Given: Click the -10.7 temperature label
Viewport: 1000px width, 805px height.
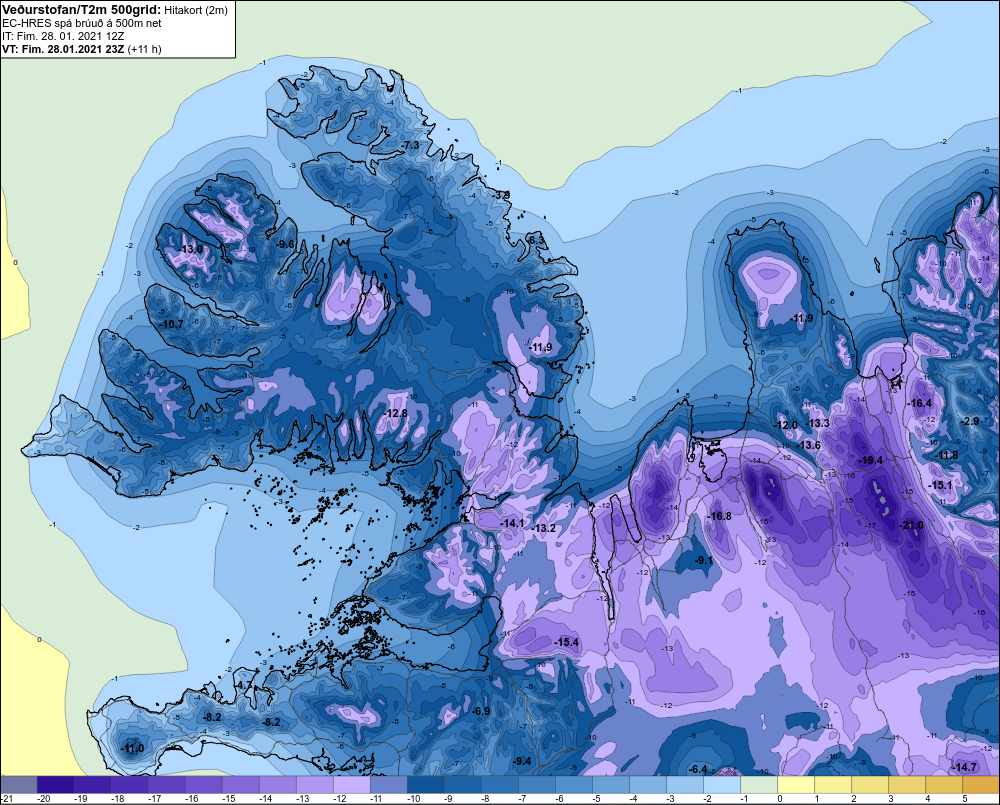Looking at the screenshot, I should 172,324.
